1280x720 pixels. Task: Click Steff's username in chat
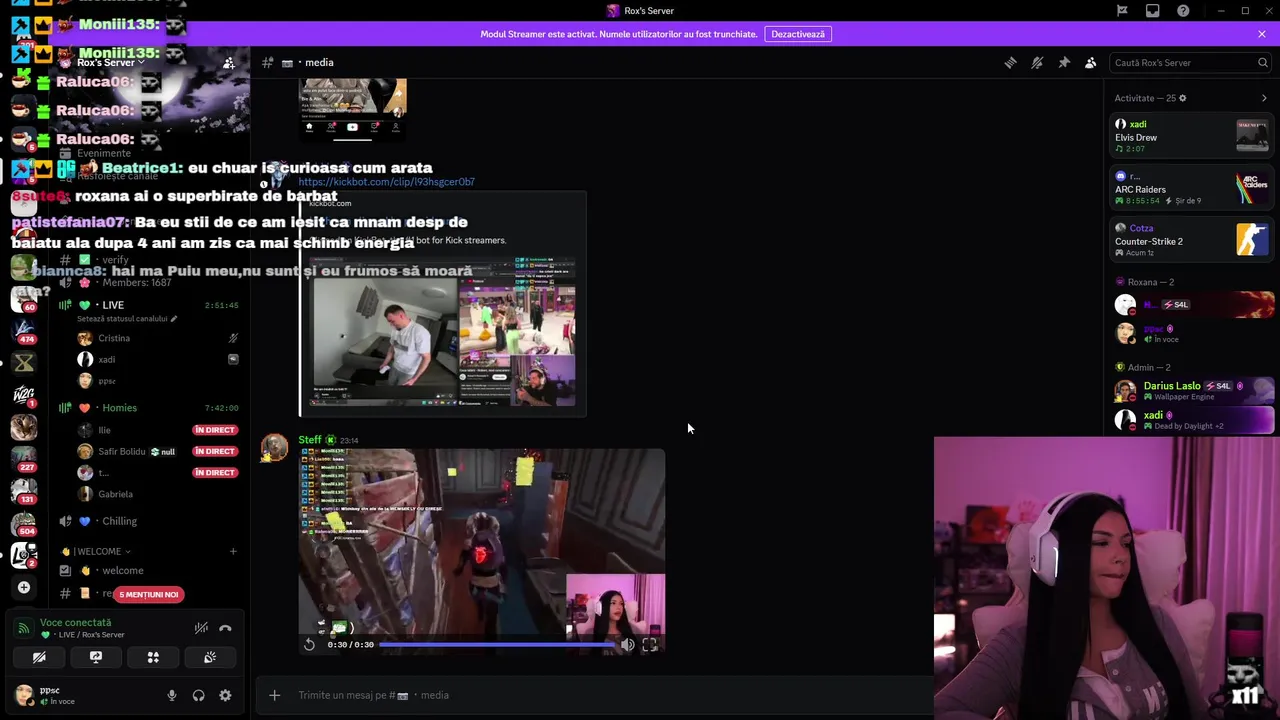309,440
